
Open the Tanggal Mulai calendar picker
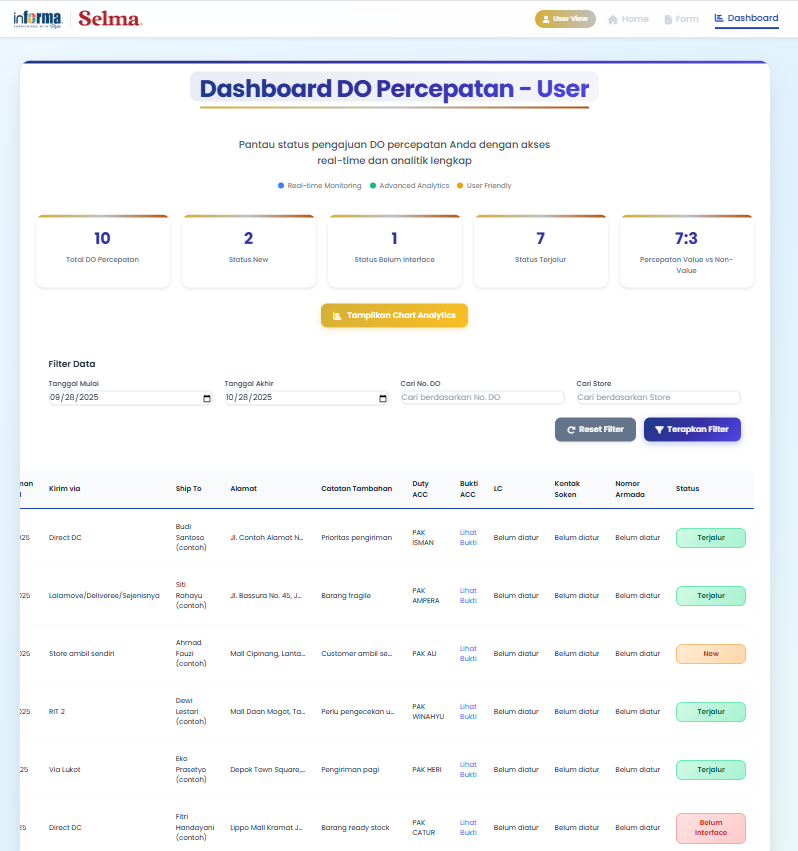[x=207, y=398]
